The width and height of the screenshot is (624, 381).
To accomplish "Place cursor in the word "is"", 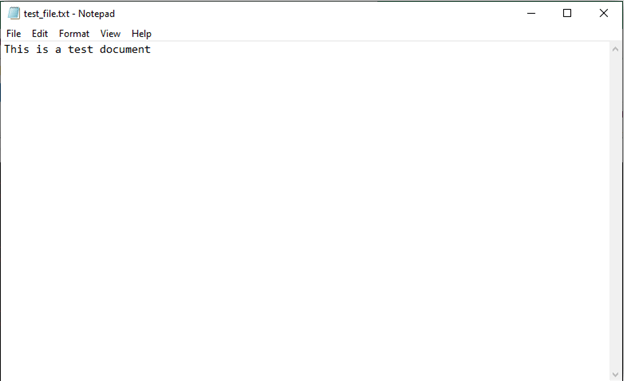I will tap(42, 49).
